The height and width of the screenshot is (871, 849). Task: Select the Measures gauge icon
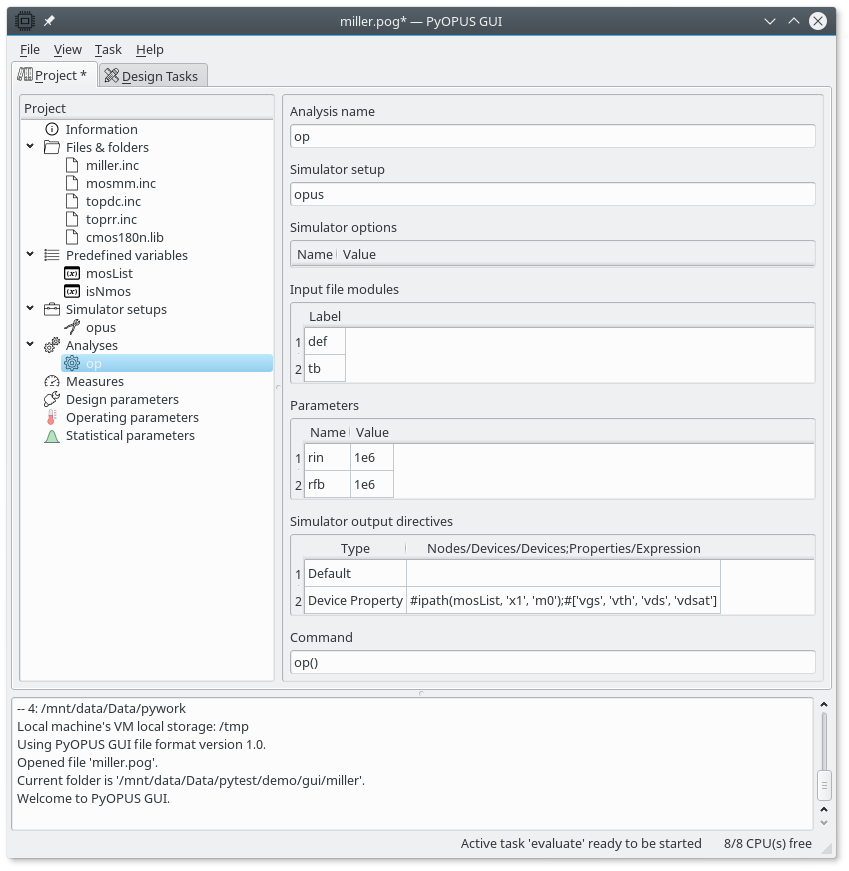pos(52,381)
